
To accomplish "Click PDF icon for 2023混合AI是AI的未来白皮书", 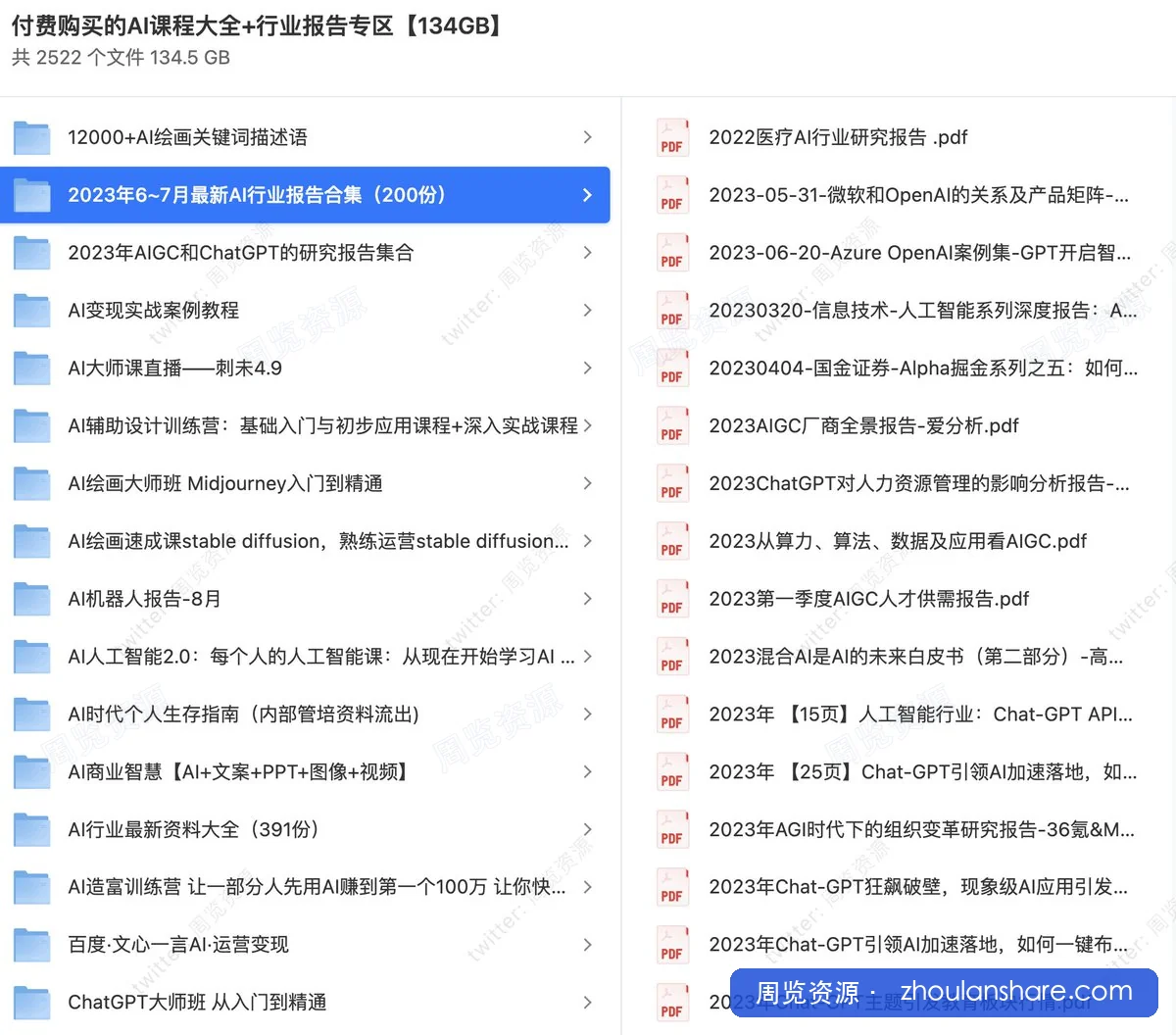I will (671, 657).
